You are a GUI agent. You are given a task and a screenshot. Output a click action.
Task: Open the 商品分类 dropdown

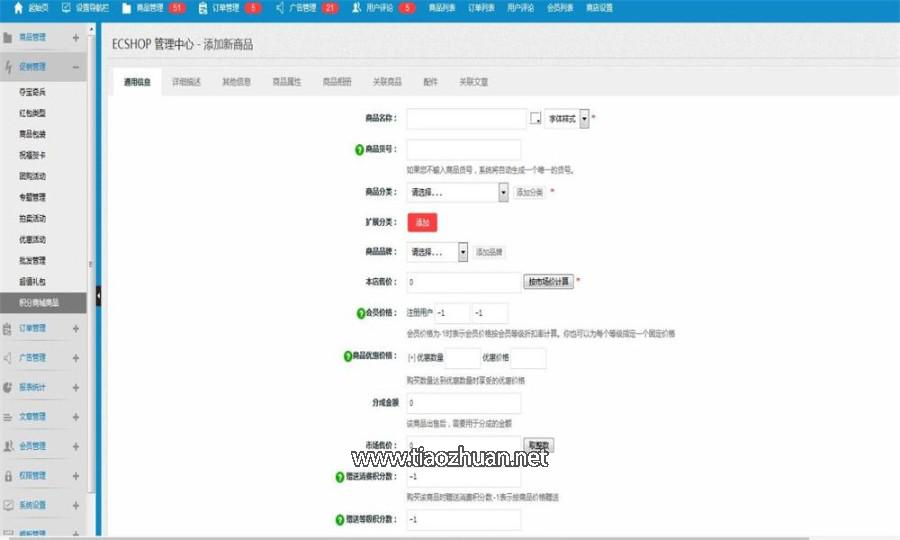503,192
